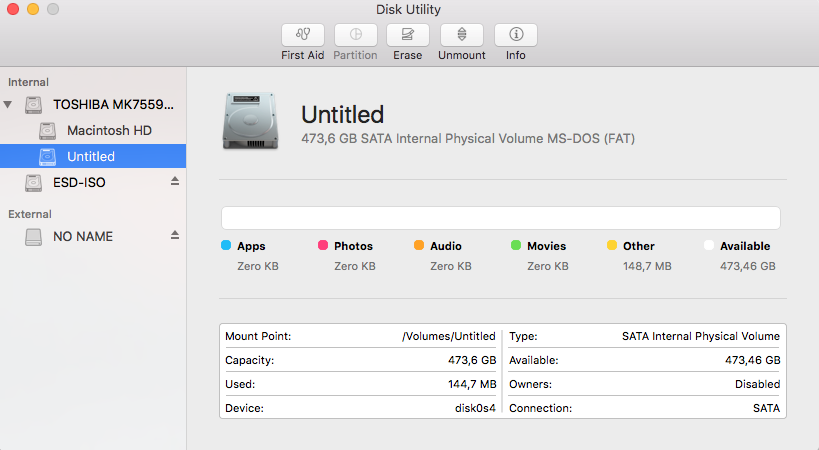Image resolution: width=819 pixels, height=450 pixels.
Task: Click the Erase toolbar button
Action: point(407,36)
